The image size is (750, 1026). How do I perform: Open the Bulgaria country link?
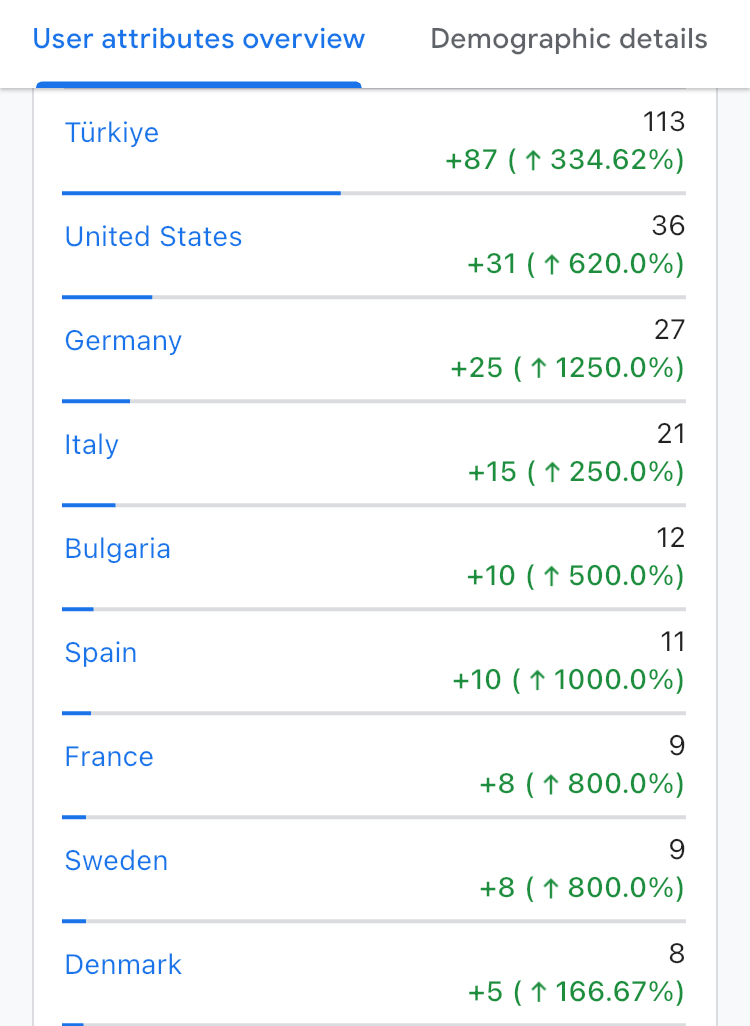118,549
